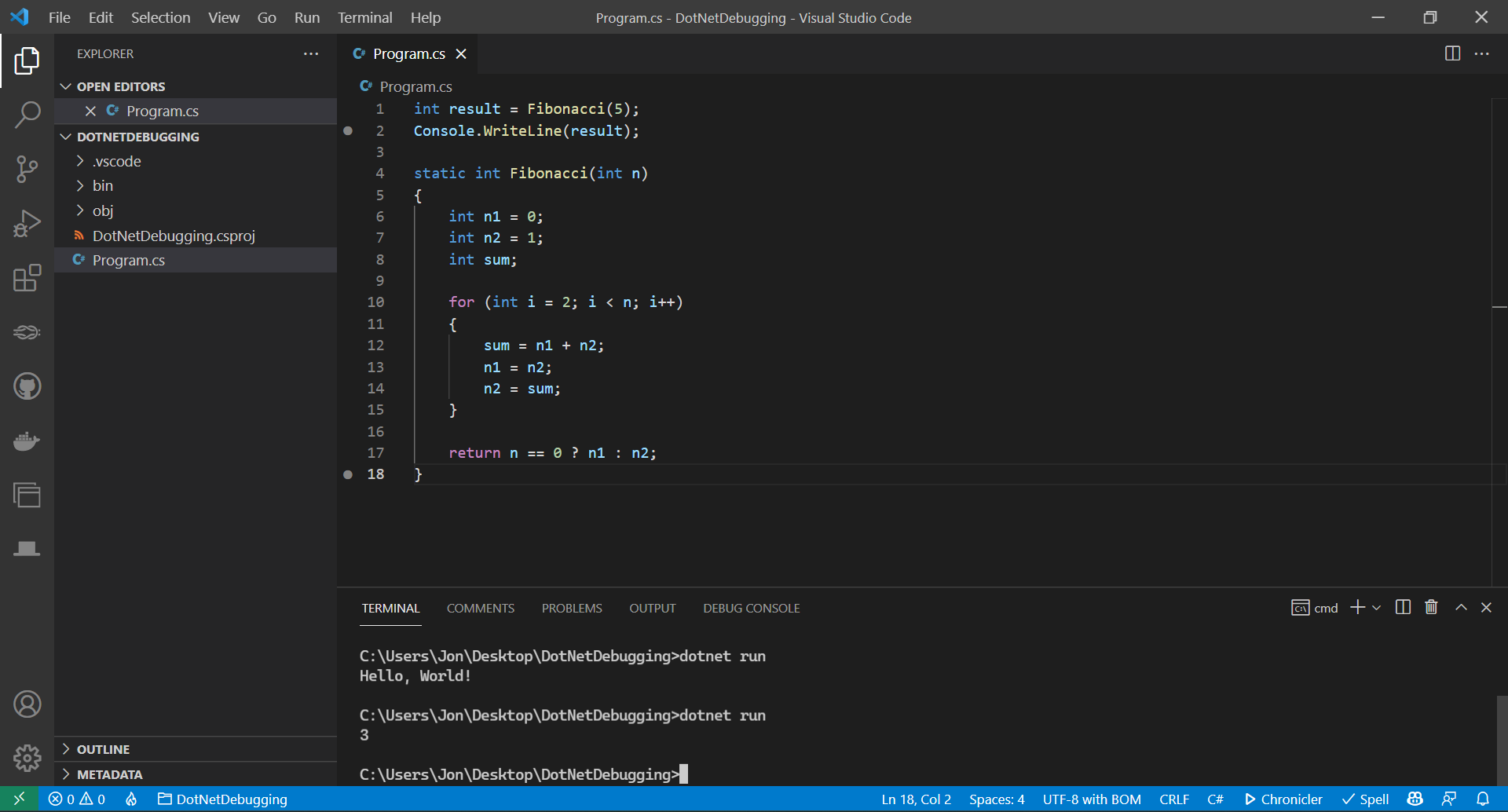Open the terminal profile dropdown
Screen dimensions: 1508x812
(1376, 607)
